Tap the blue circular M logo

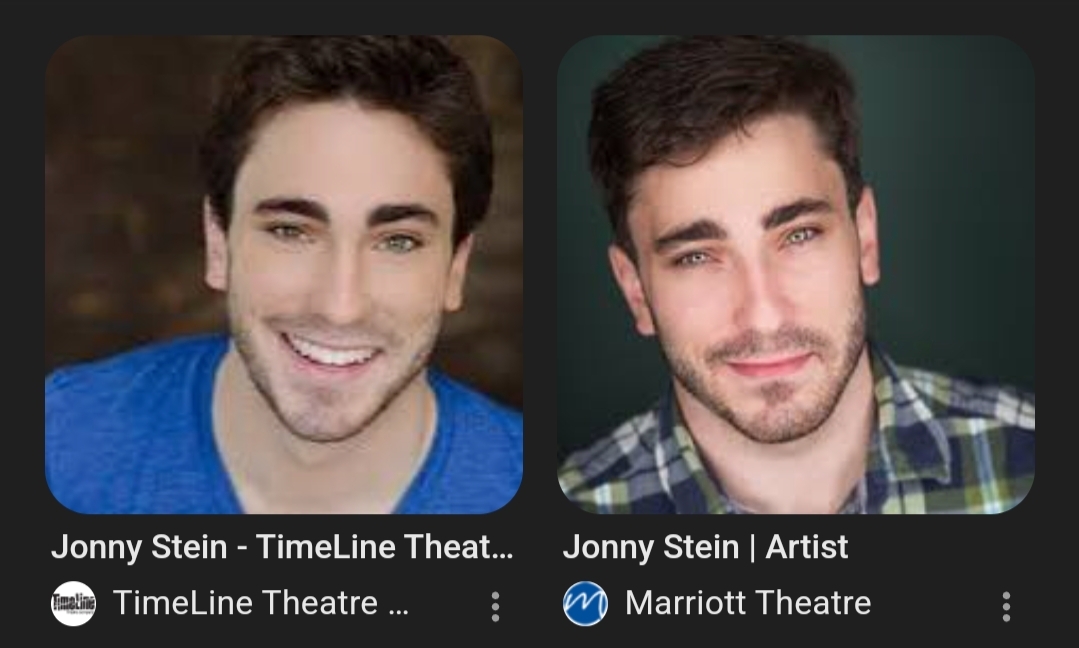(585, 603)
